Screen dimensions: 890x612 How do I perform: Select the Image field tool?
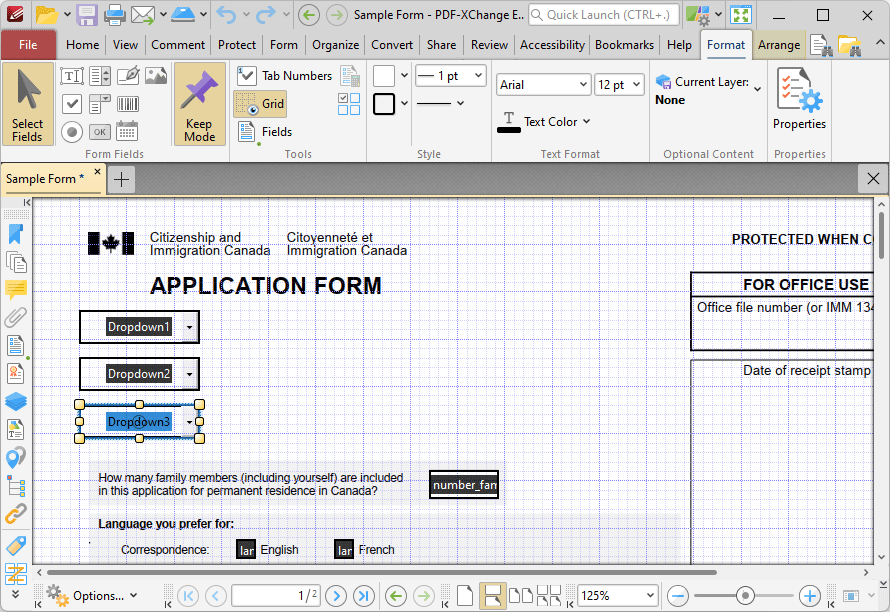(156, 76)
